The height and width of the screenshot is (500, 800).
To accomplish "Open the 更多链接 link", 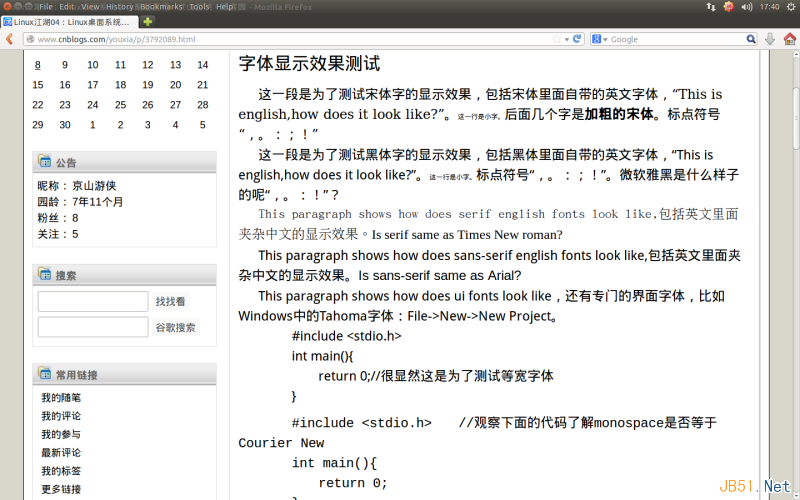I will click(x=61, y=489).
